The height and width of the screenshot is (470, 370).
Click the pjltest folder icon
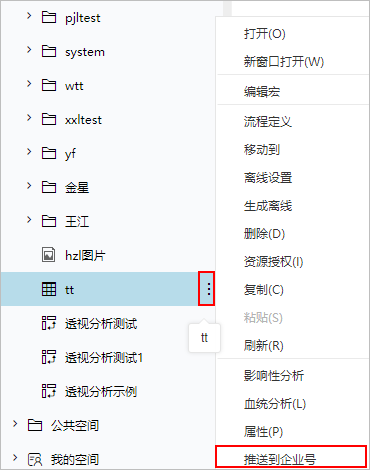click(x=49, y=17)
